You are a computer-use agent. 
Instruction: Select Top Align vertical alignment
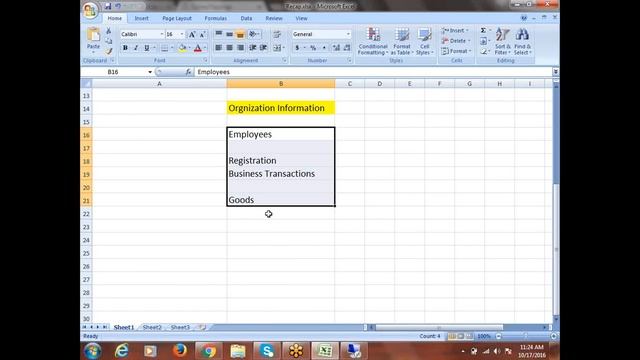(x=219, y=34)
